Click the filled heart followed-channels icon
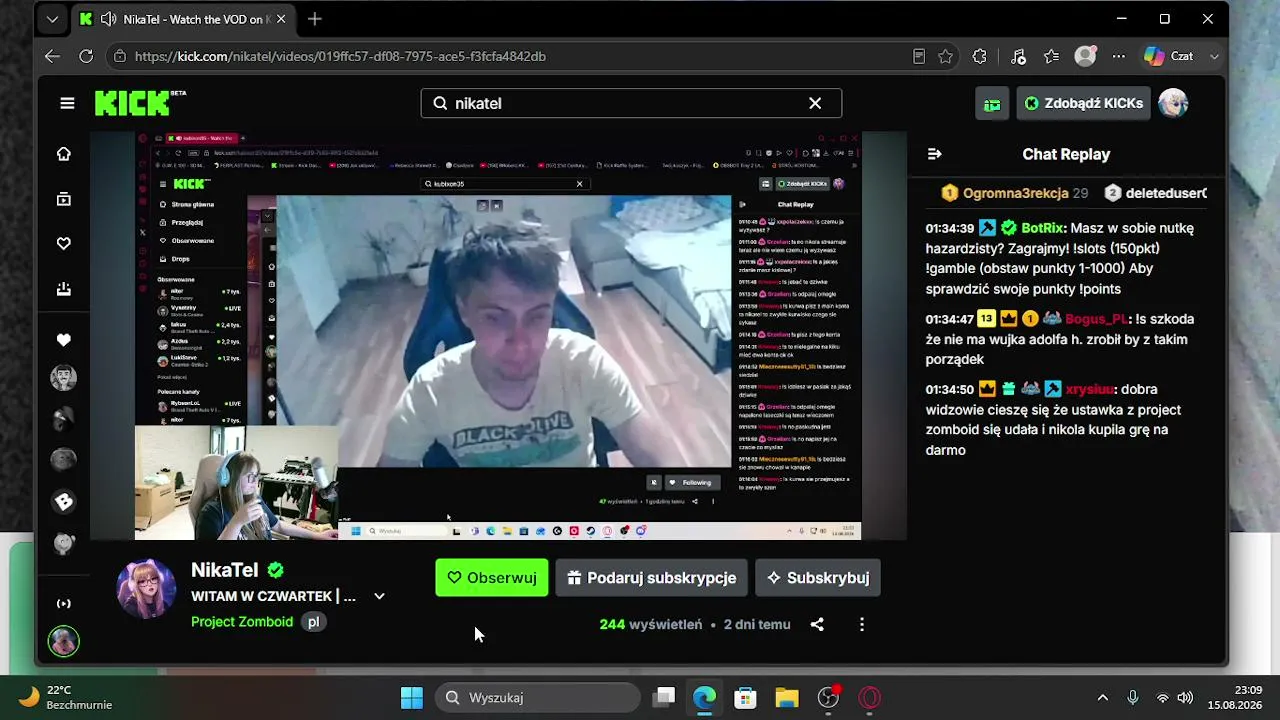The image size is (1280, 720). click(64, 340)
